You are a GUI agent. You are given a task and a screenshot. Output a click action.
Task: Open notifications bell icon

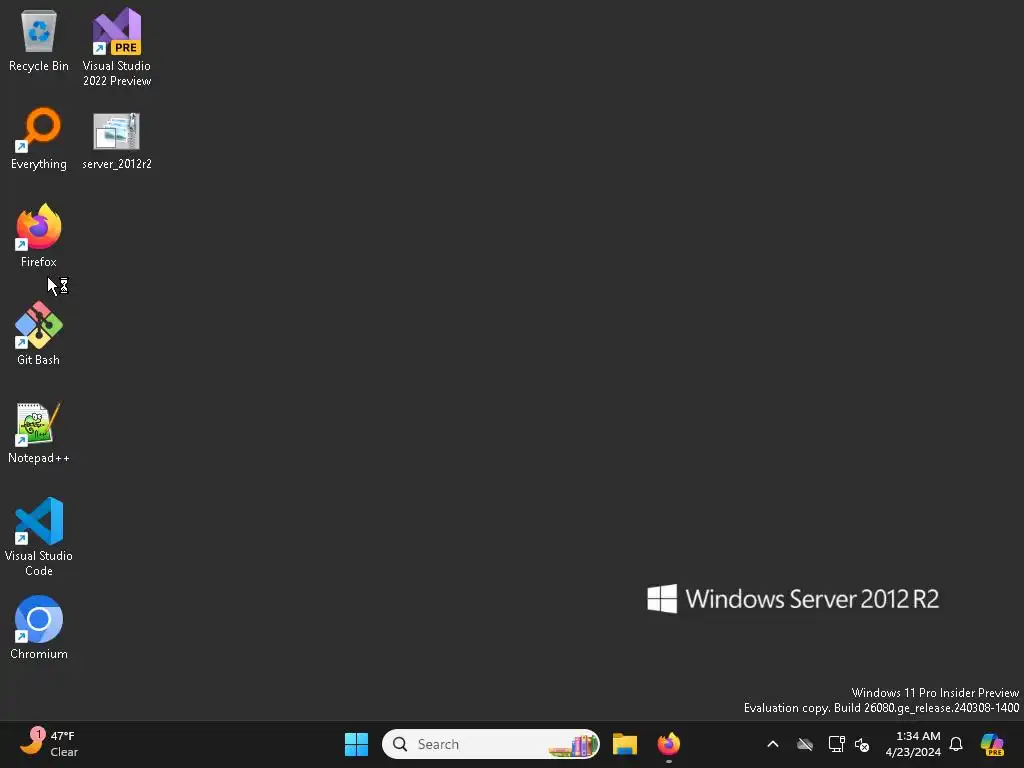click(956, 744)
